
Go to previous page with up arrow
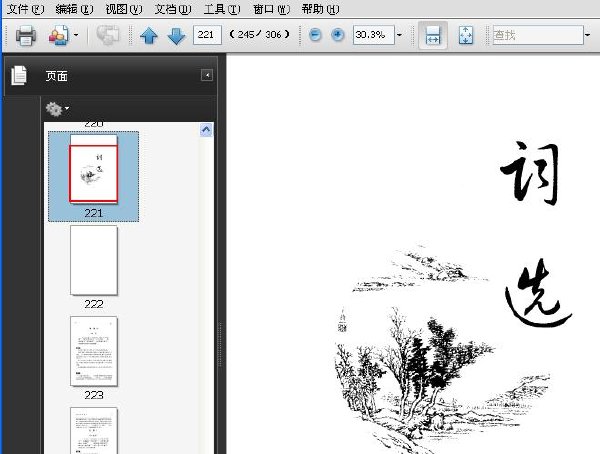149,36
